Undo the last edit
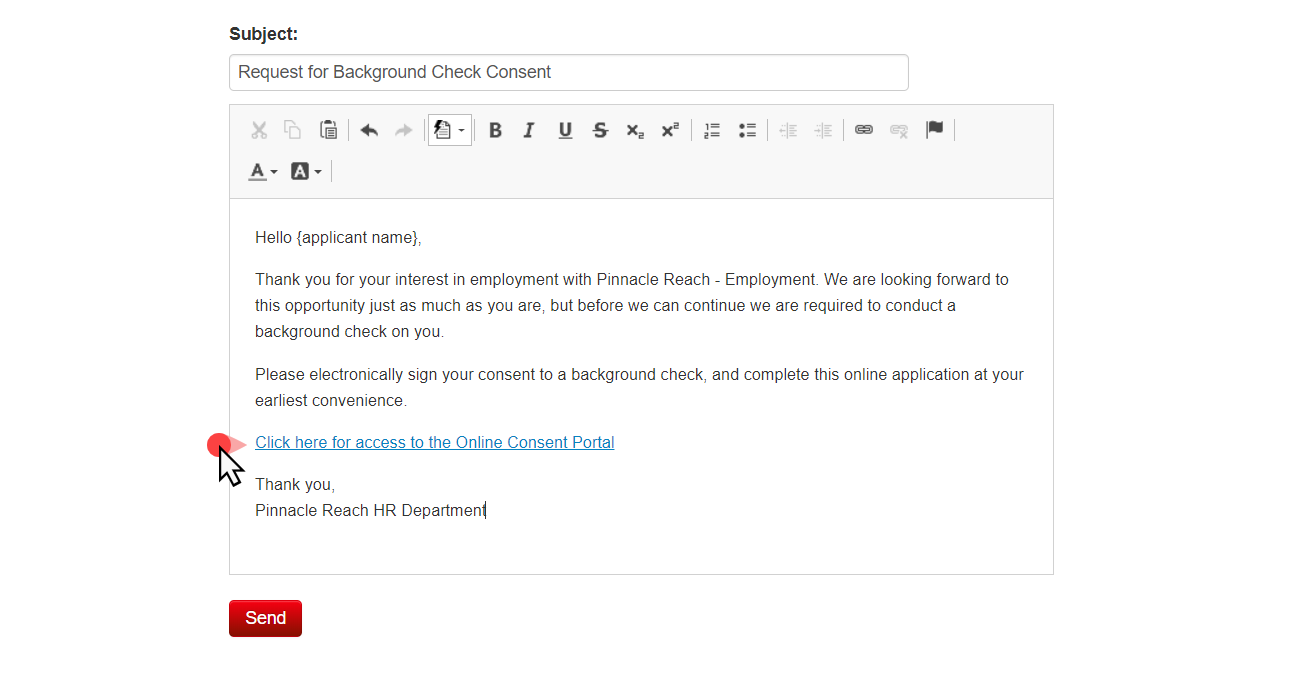This screenshot has width=1306, height=683. click(368, 130)
